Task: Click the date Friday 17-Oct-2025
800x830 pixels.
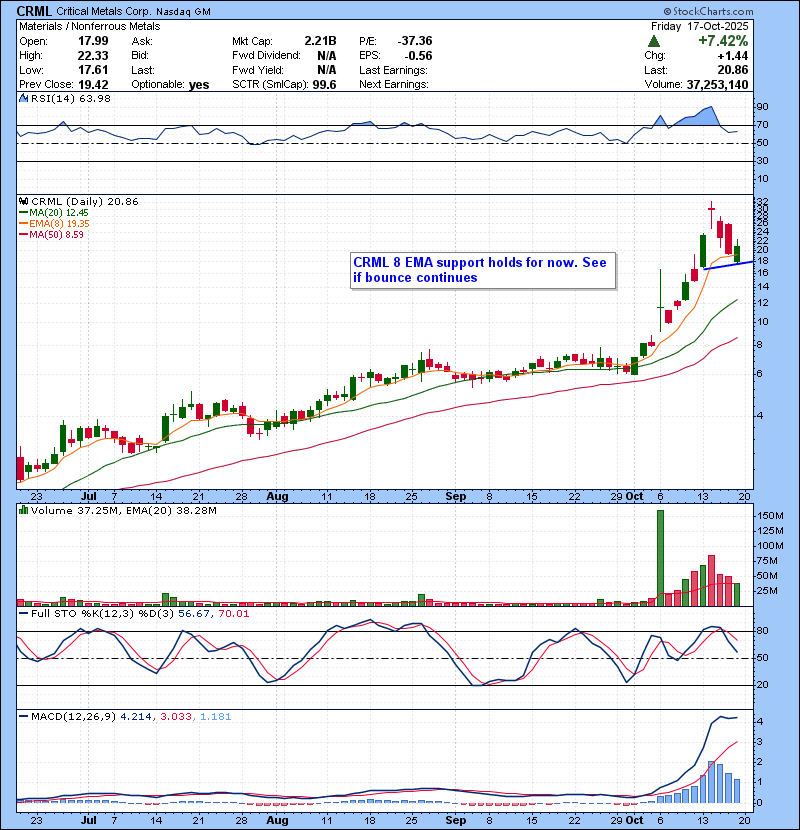Action: point(699,26)
